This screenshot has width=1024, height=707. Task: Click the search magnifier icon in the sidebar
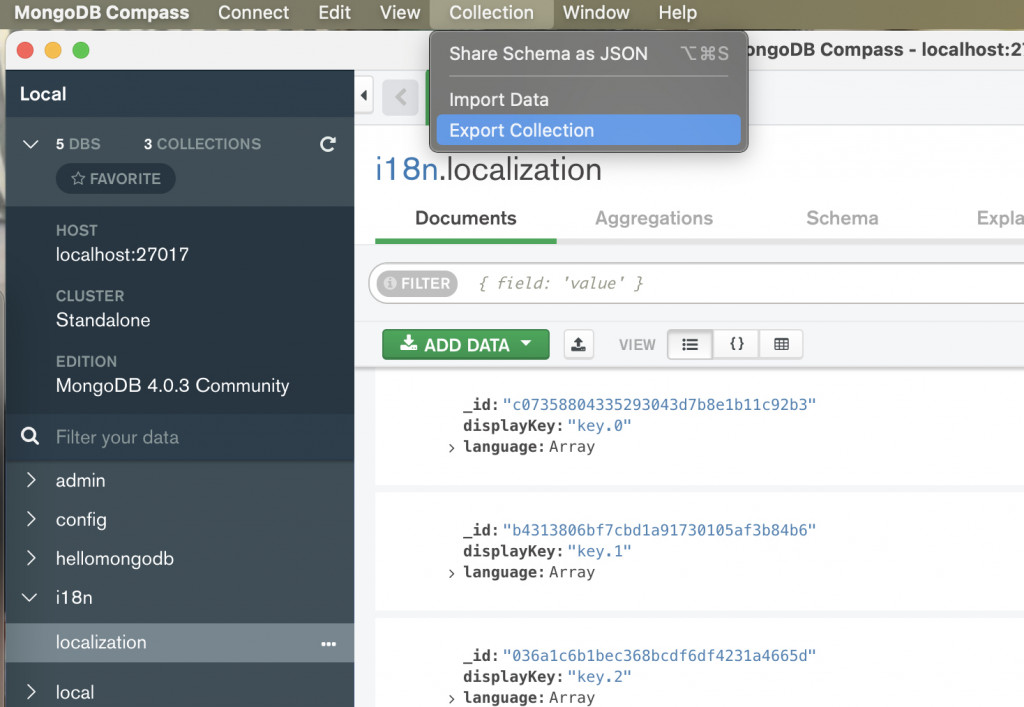pyautogui.click(x=30, y=436)
